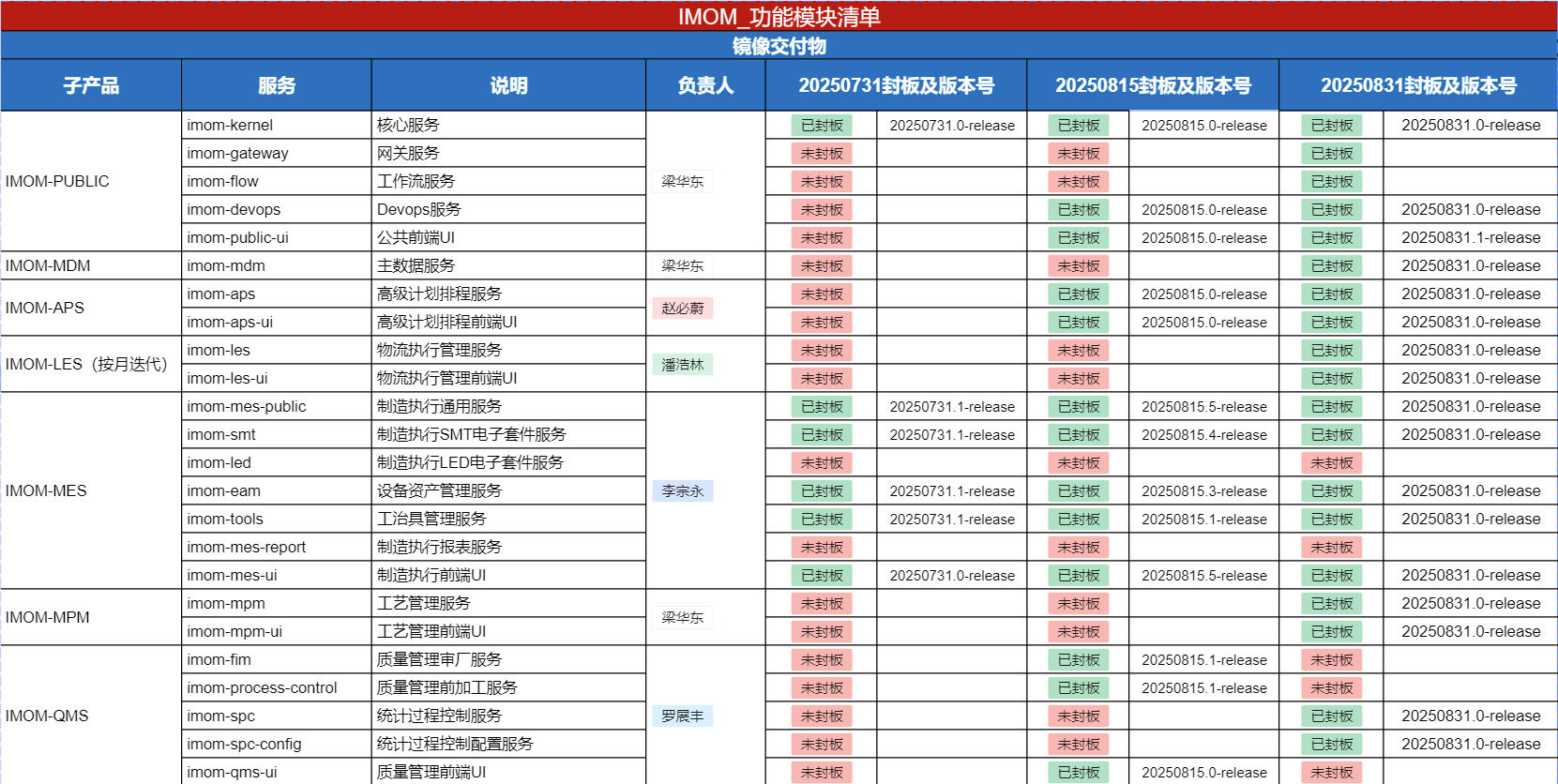
Task: Select the 制造执行报表服务 description cell
Action: click(507, 548)
